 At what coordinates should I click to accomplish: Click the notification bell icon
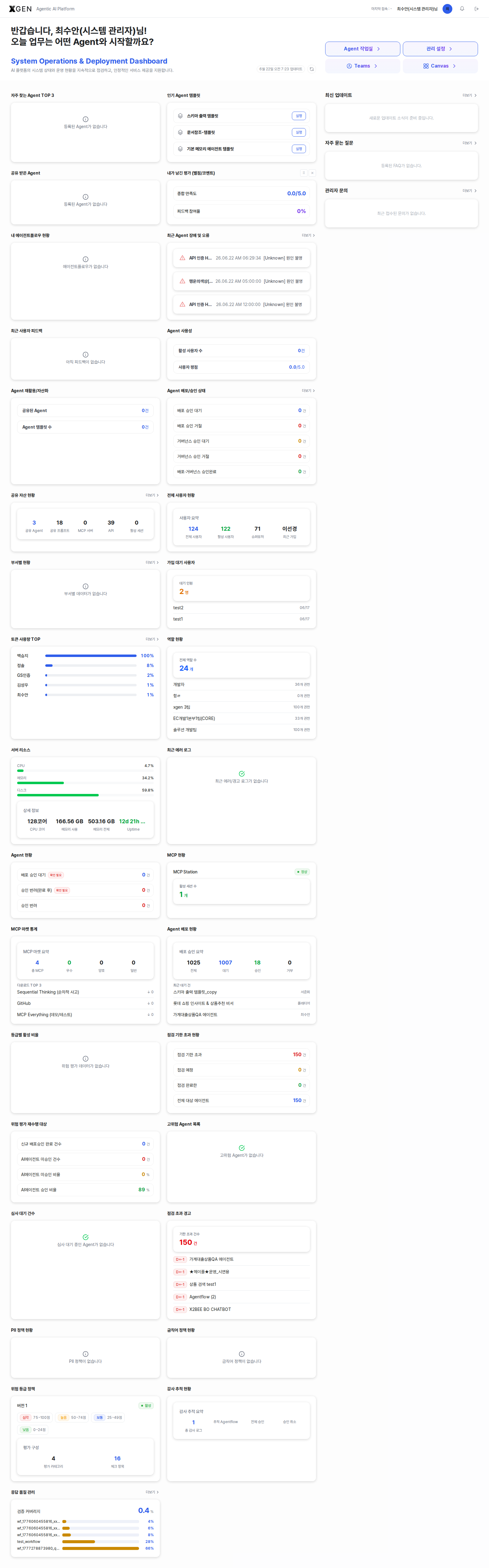[x=461, y=9]
